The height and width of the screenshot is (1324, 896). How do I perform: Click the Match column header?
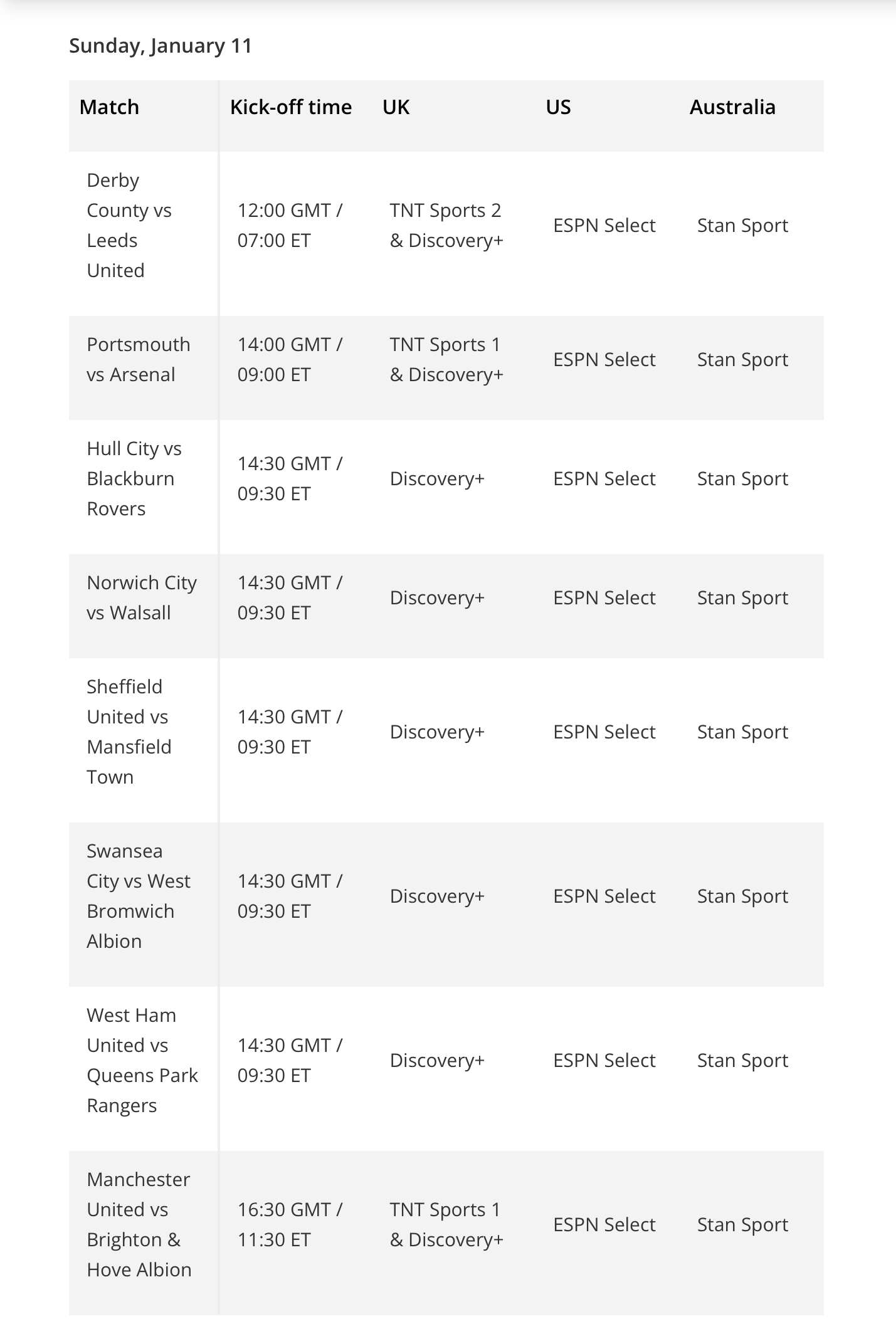pos(109,107)
